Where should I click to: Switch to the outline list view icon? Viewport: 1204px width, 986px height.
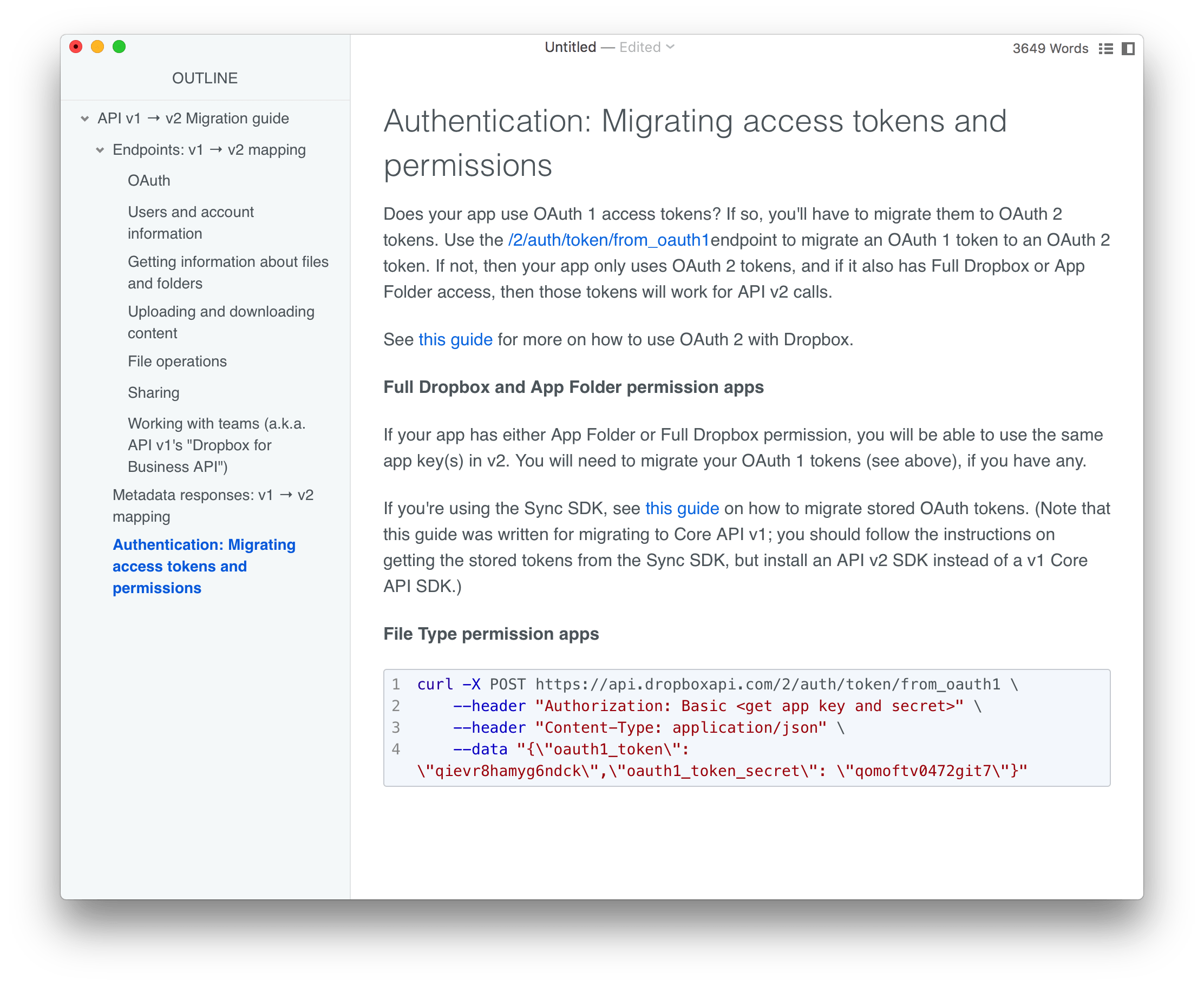pyautogui.click(x=1105, y=48)
